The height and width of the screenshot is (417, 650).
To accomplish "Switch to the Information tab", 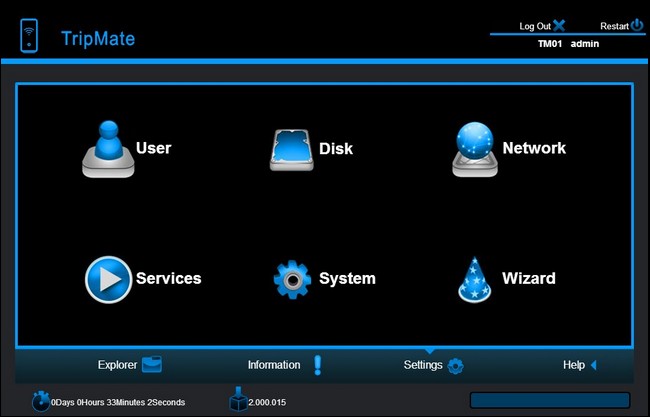I will [285, 365].
